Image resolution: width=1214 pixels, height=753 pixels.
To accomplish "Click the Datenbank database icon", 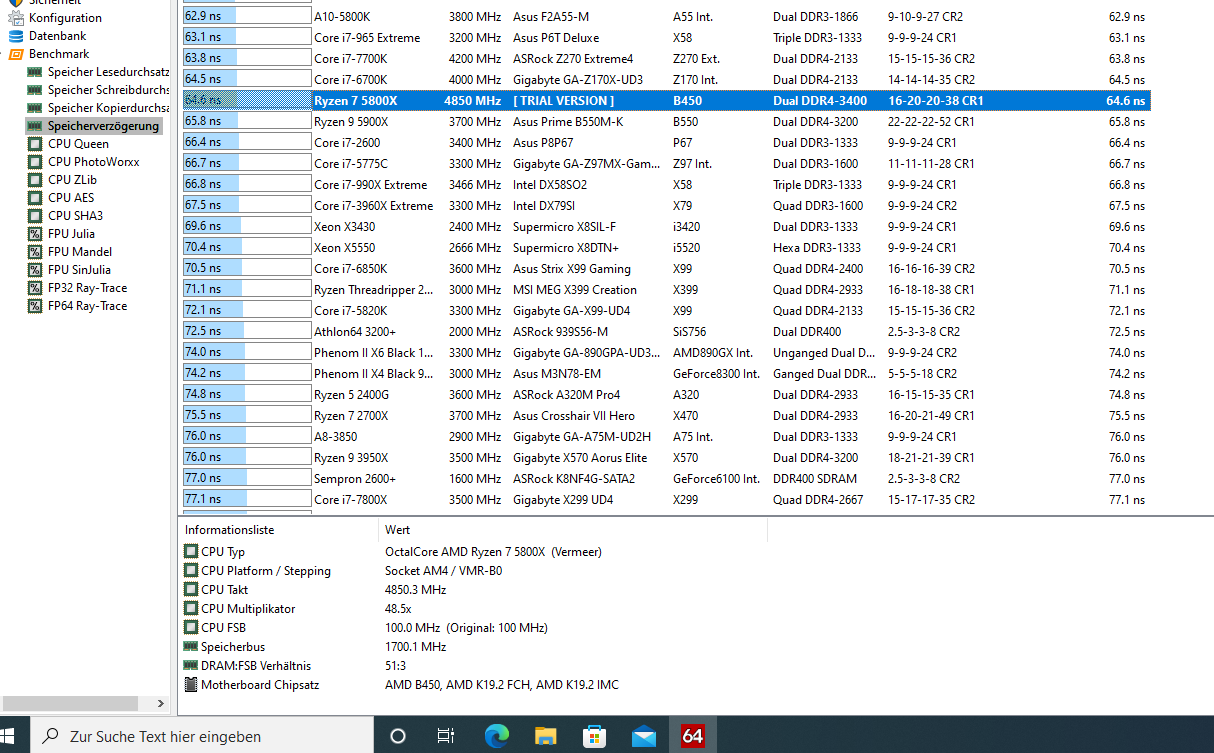I will 16,36.
